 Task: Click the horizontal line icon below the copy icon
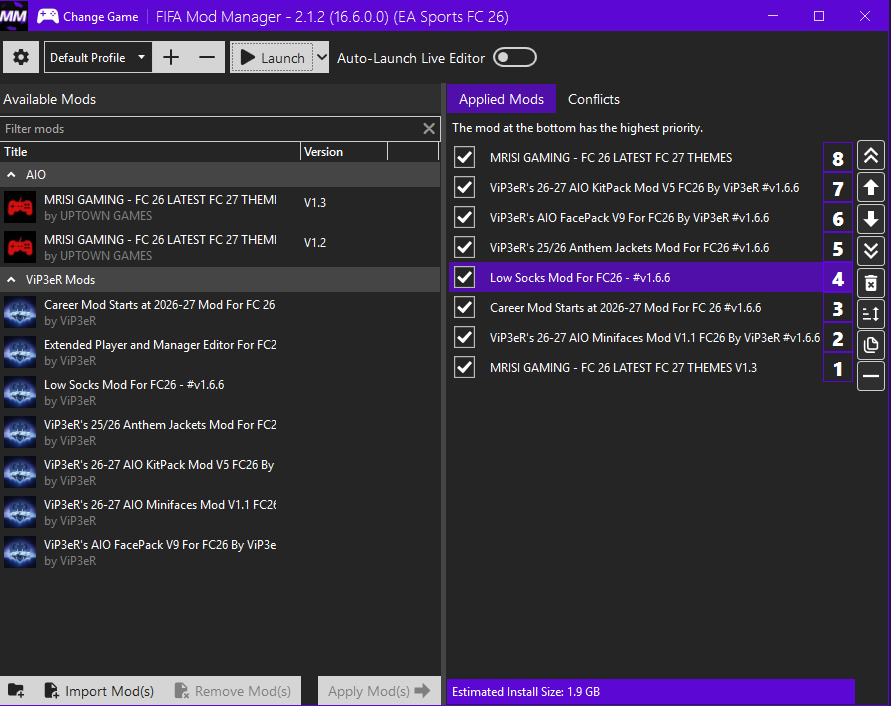pyautogui.click(x=871, y=376)
